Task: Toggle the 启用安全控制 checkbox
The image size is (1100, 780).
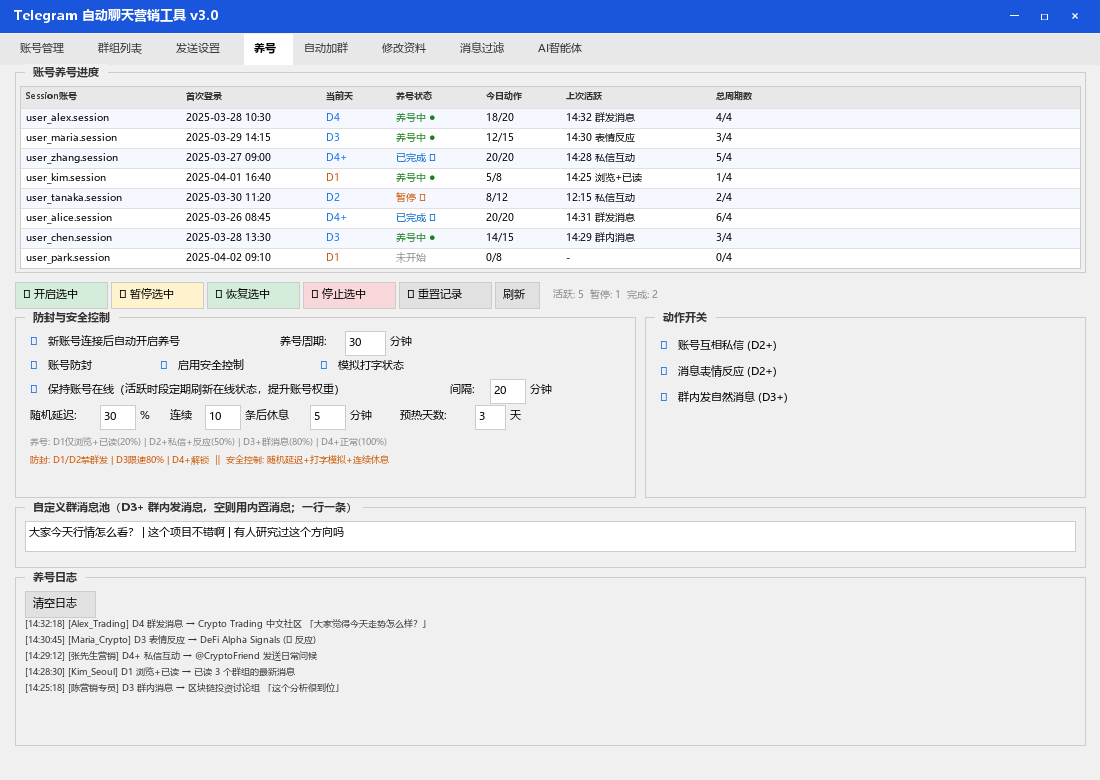Action: (x=164, y=365)
